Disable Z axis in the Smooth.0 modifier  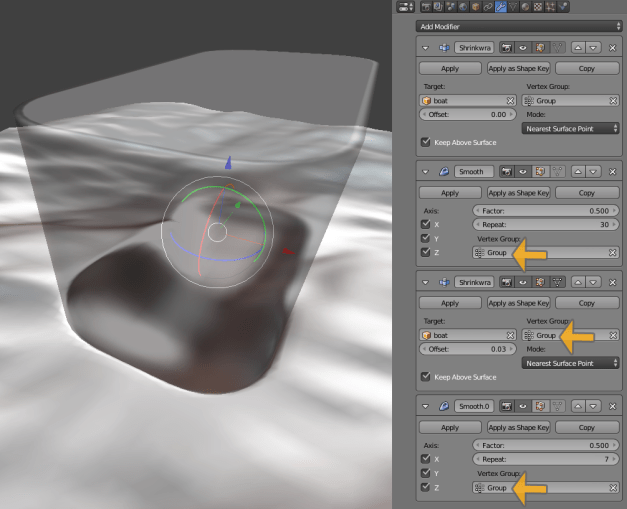click(427, 487)
